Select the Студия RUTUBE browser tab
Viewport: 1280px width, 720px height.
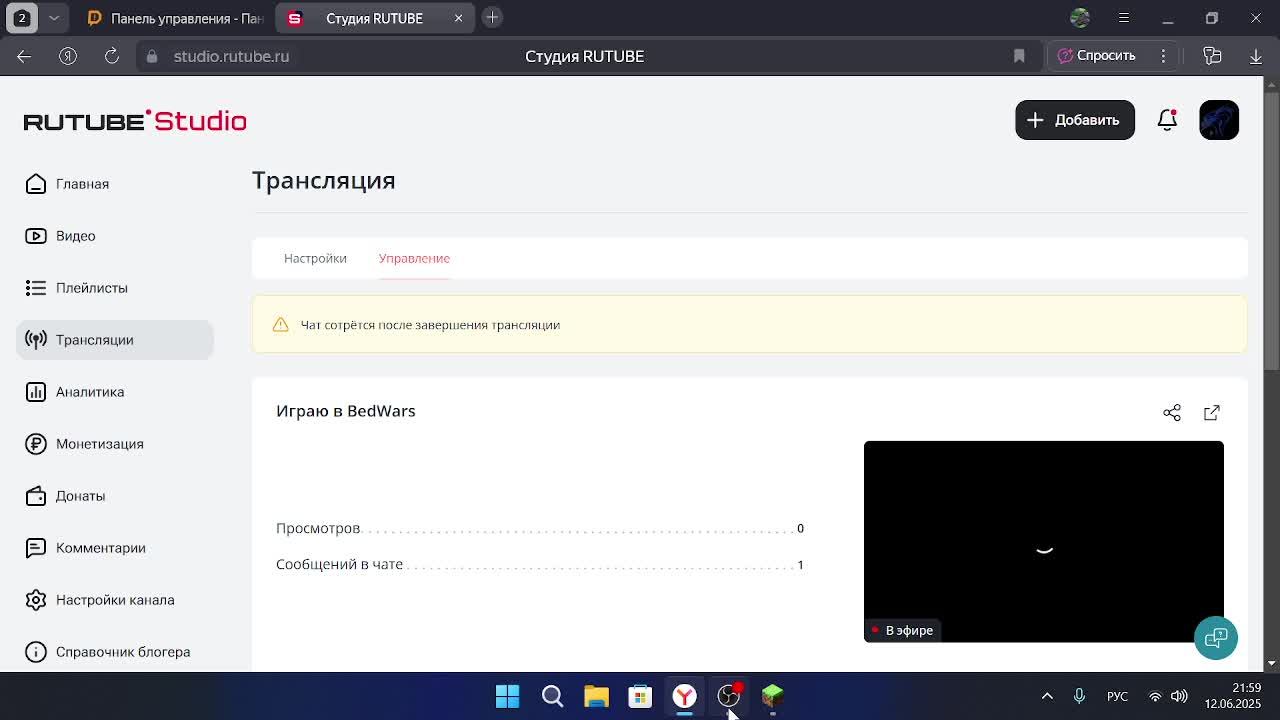pos(374,18)
